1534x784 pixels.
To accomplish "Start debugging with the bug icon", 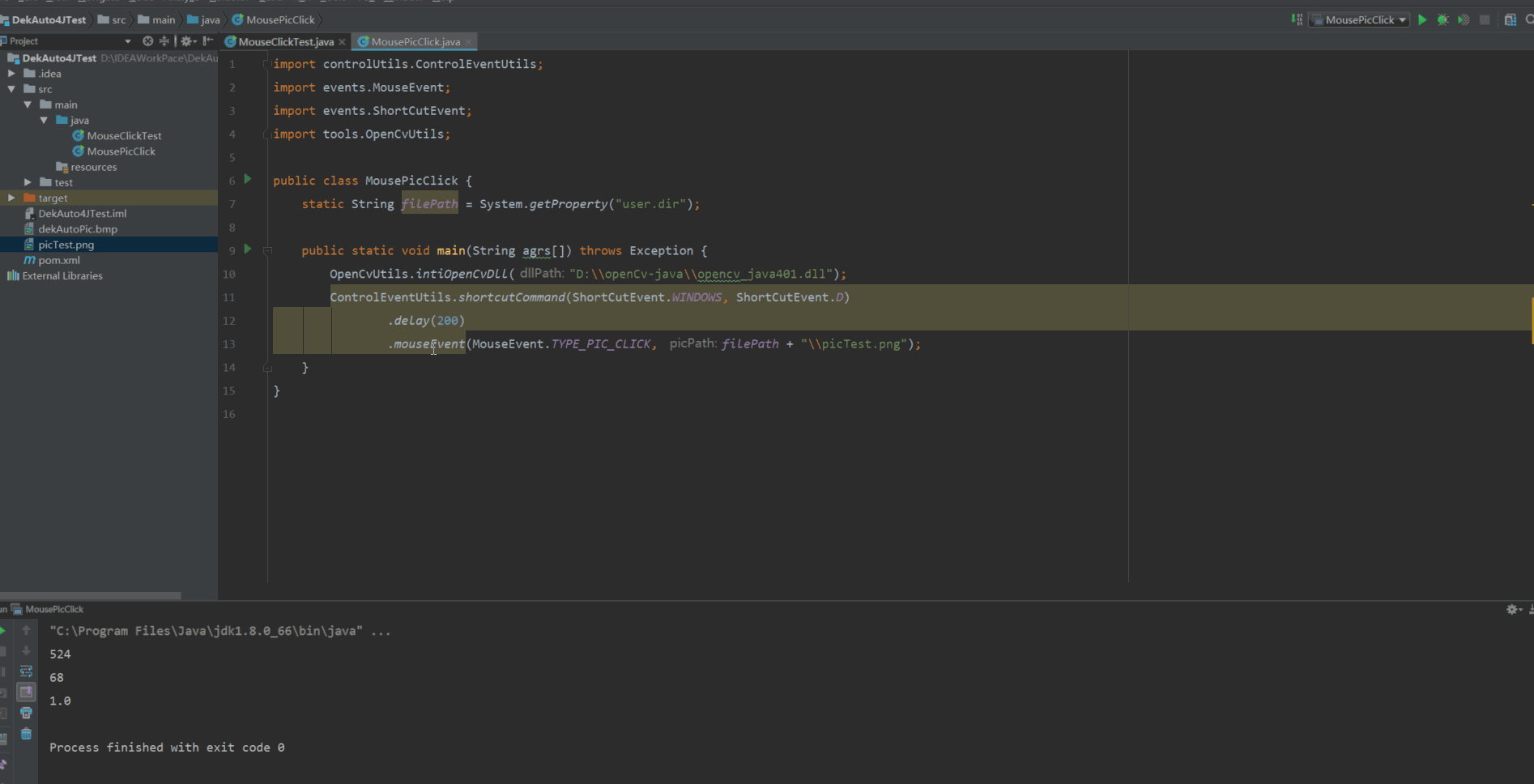I will [x=1442, y=19].
